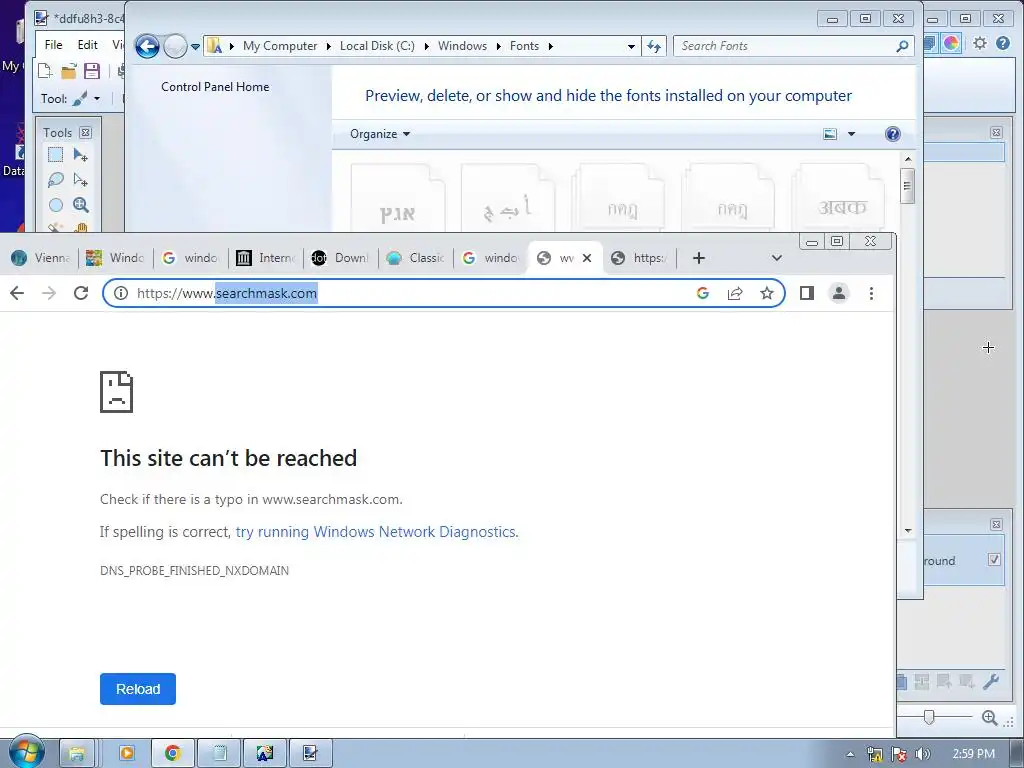Toggle the Layers window icon in Paint.NET
Image resolution: width=1024 pixels, height=768 pixels.
pos(930,43)
